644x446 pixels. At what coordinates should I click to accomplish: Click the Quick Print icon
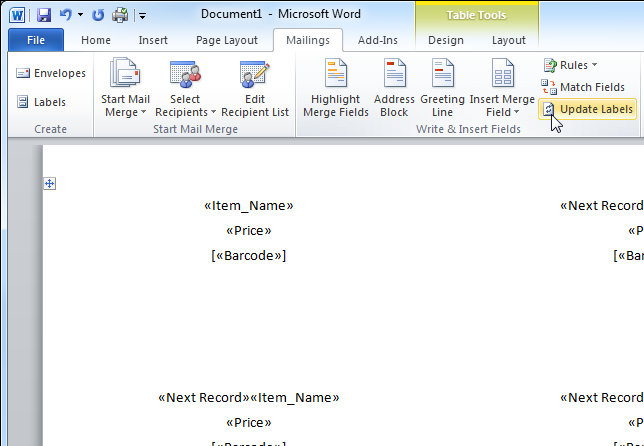pyautogui.click(x=120, y=15)
